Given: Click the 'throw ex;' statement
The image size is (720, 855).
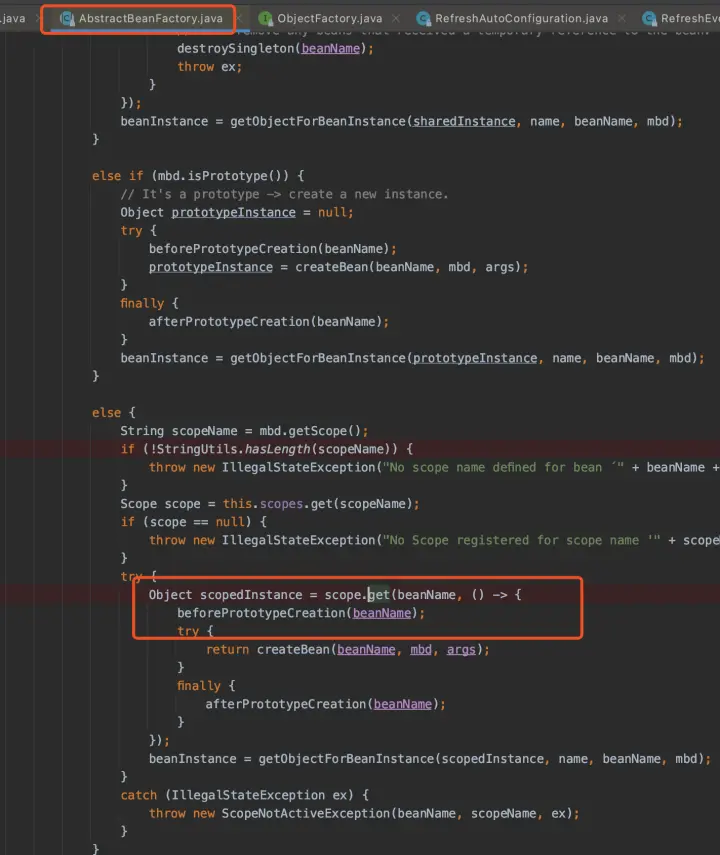Looking at the screenshot, I should 209,67.
